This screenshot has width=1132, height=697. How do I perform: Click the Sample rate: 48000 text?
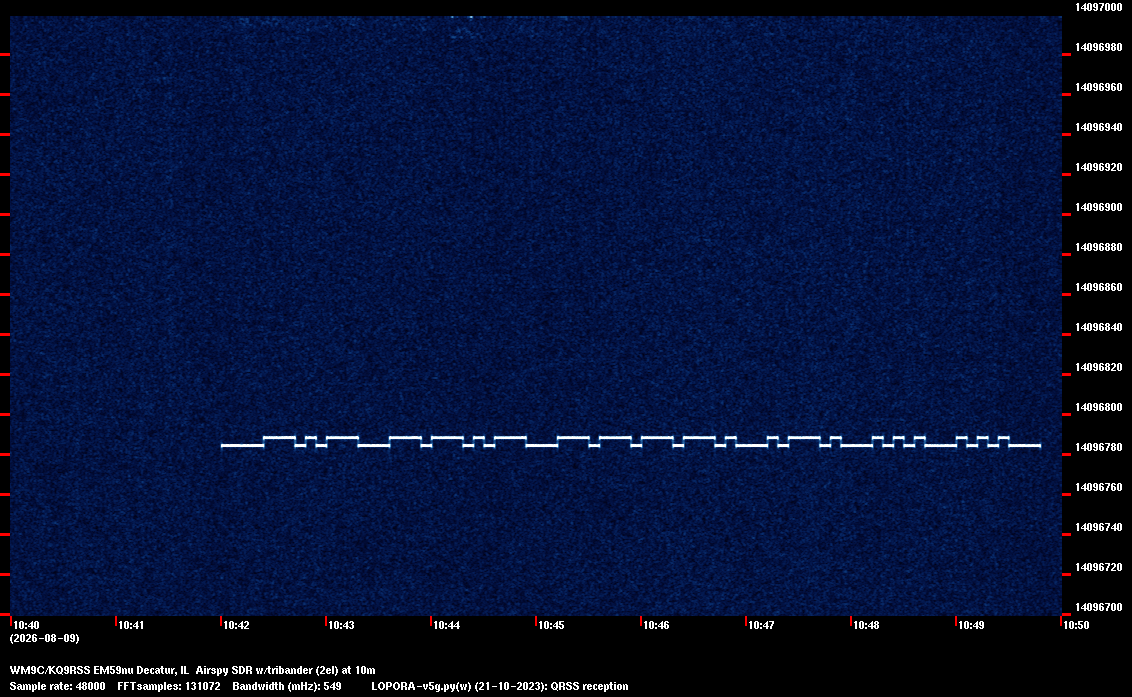tap(57, 686)
